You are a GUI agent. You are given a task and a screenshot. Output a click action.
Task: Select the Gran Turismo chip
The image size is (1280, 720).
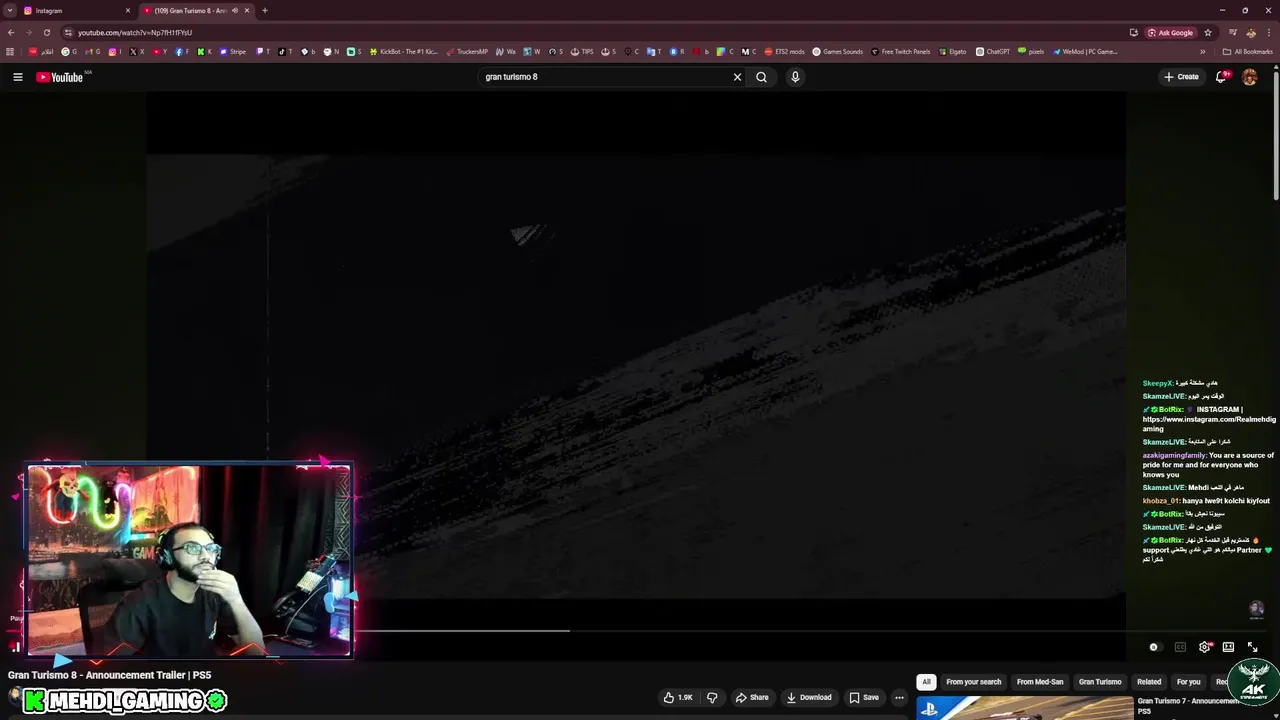pyautogui.click(x=1100, y=682)
